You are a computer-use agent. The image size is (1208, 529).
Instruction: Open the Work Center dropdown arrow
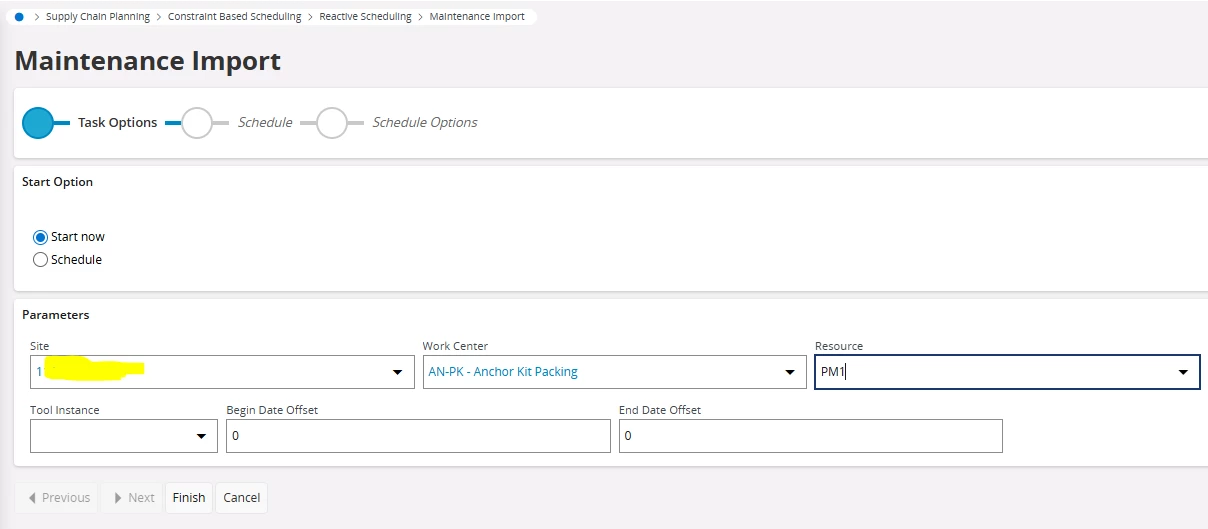tap(789, 372)
